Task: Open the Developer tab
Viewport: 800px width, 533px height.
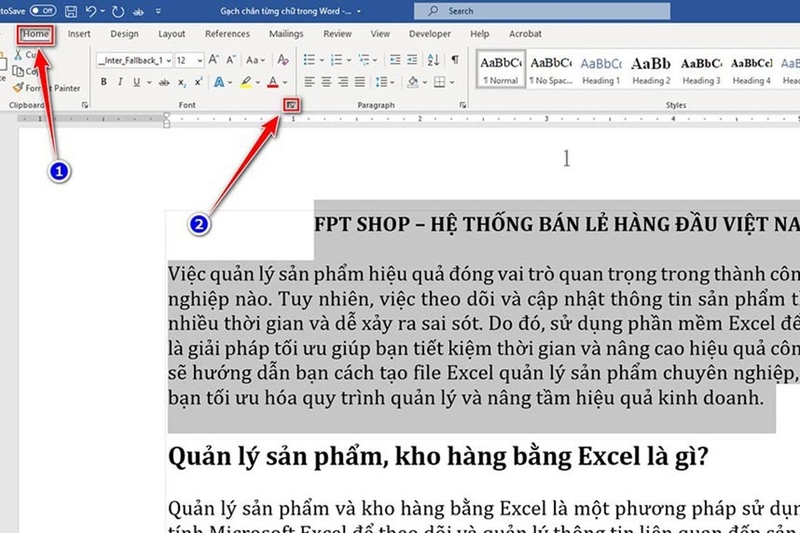Action: point(430,34)
